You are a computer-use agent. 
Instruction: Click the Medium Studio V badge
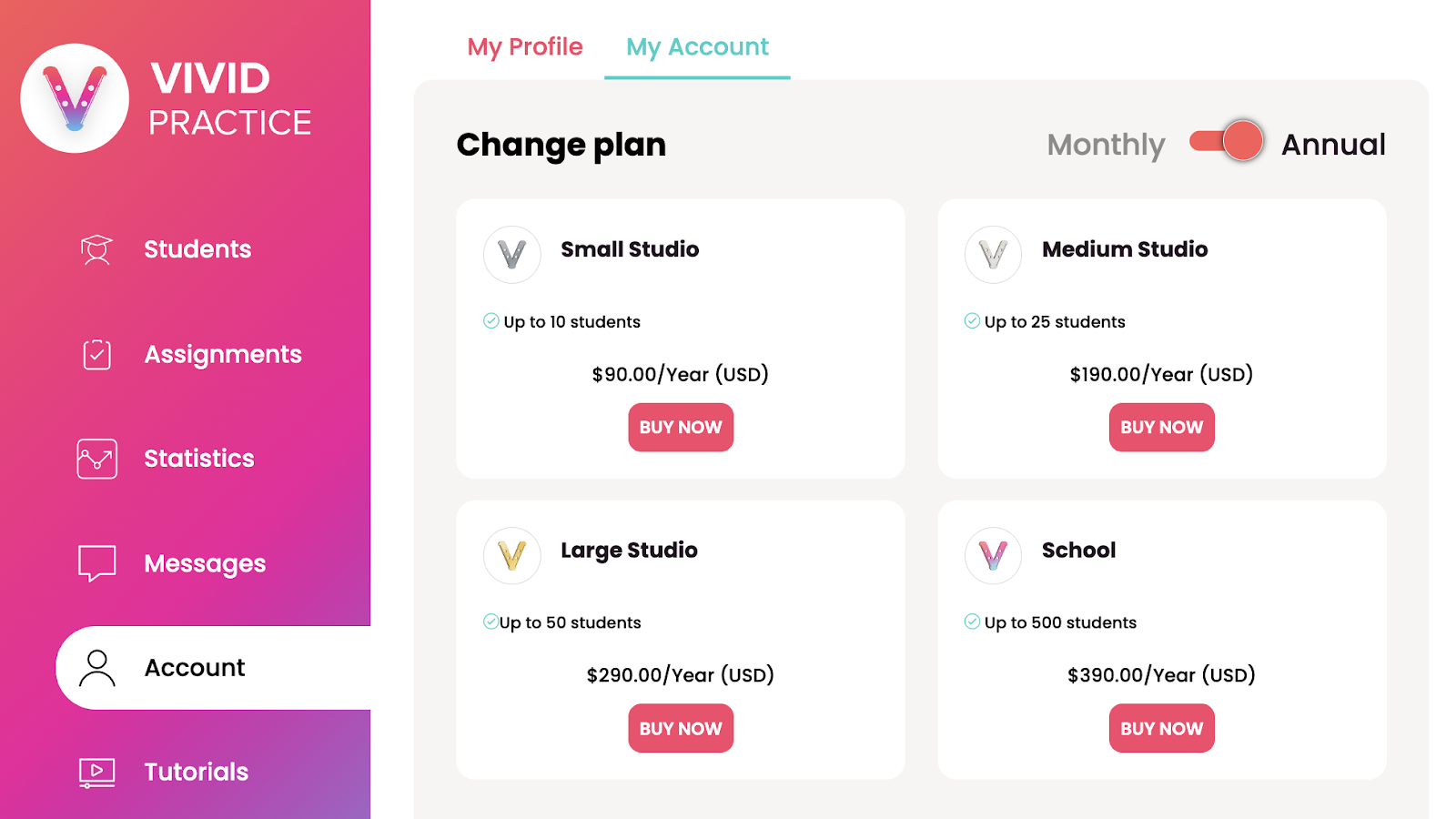[993, 255]
